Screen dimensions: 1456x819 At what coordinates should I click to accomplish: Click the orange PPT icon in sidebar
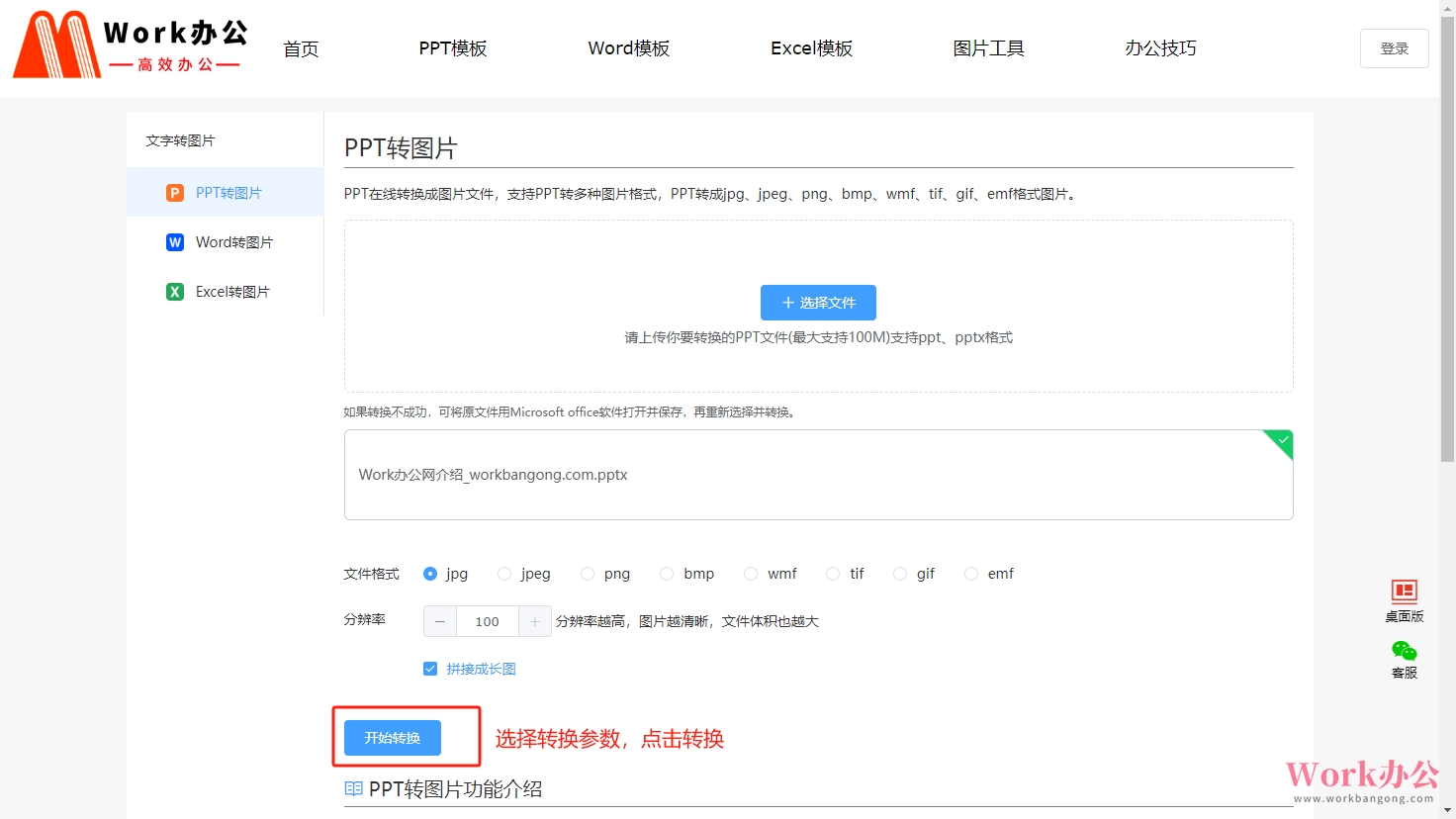175,193
